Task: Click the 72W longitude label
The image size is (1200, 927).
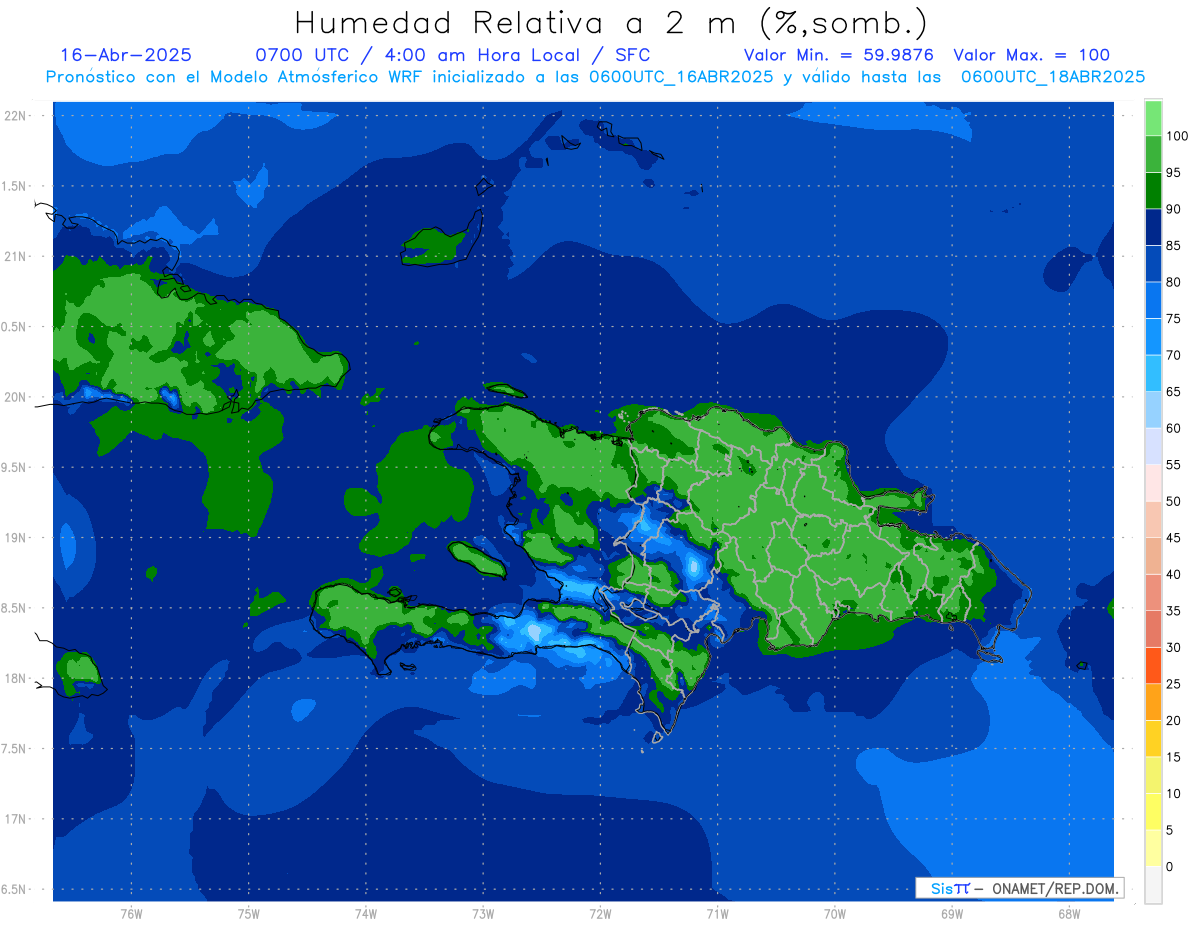Action: (600, 913)
